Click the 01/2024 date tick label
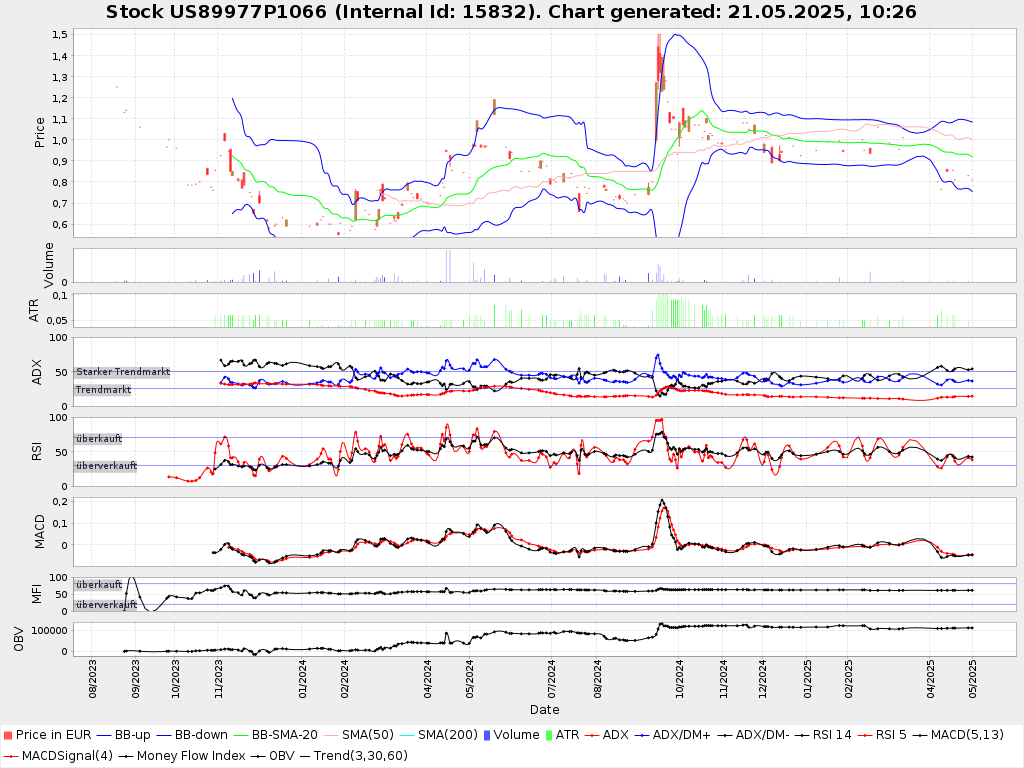 click(302, 679)
